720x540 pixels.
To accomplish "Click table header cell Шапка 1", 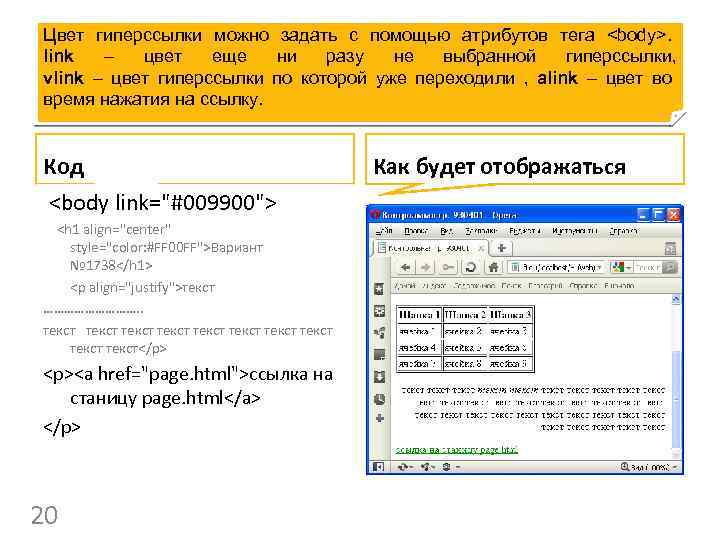I will coord(419,315).
